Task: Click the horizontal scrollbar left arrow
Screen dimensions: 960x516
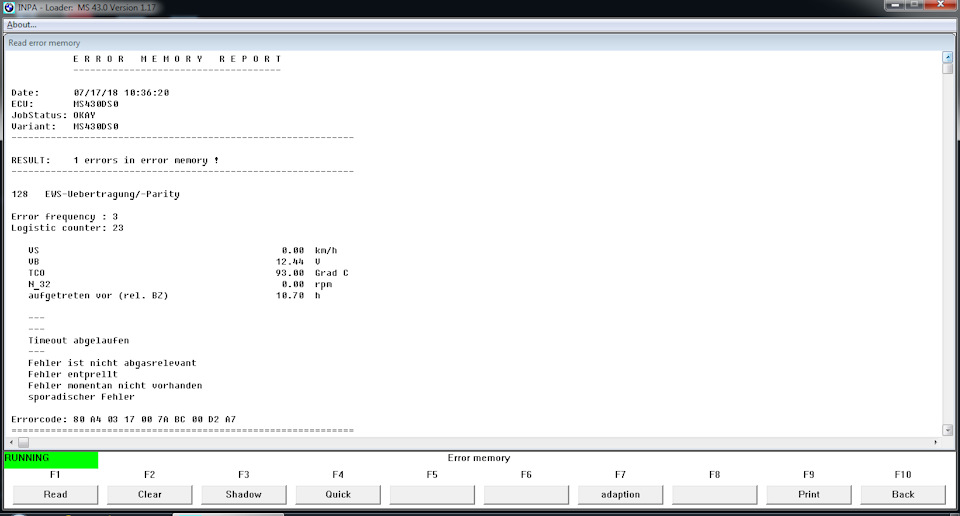Action: (x=12, y=442)
